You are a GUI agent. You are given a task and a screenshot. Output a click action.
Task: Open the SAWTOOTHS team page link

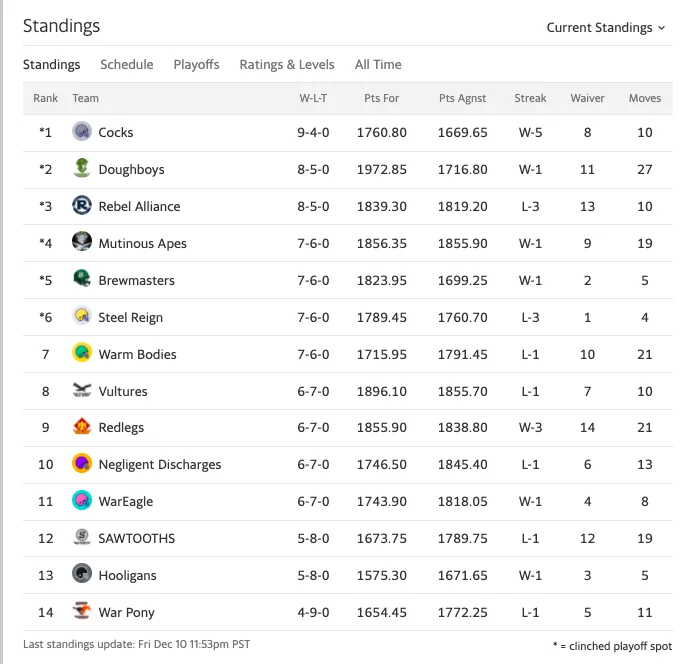pos(136,538)
